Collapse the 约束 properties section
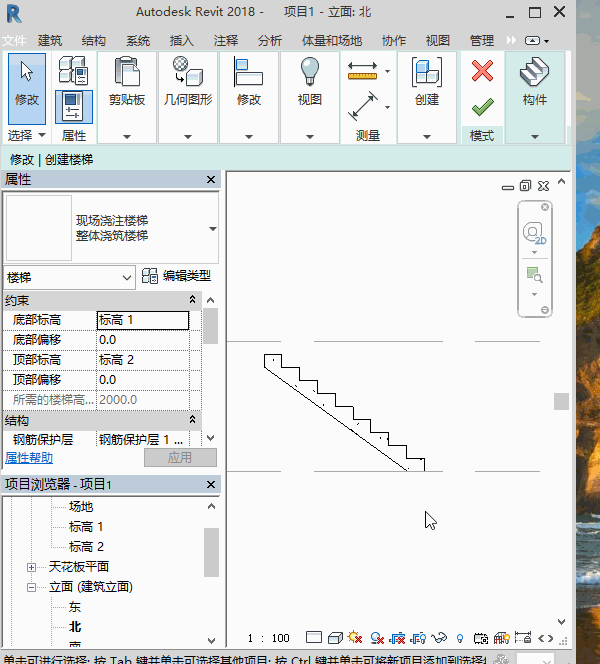 pyautogui.click(x=193, y=300)
